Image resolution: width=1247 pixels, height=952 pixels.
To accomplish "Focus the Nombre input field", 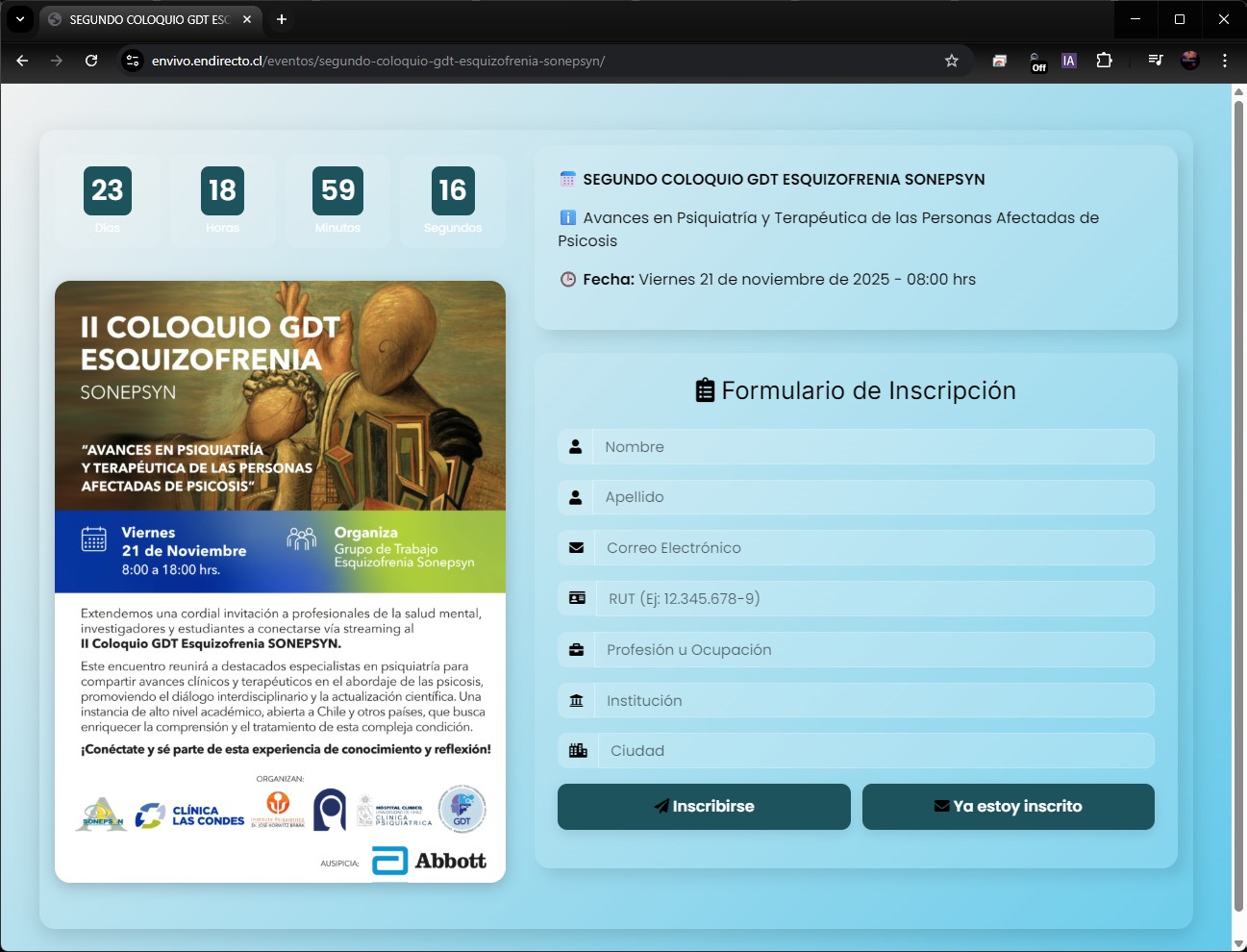I will point(873,447).
